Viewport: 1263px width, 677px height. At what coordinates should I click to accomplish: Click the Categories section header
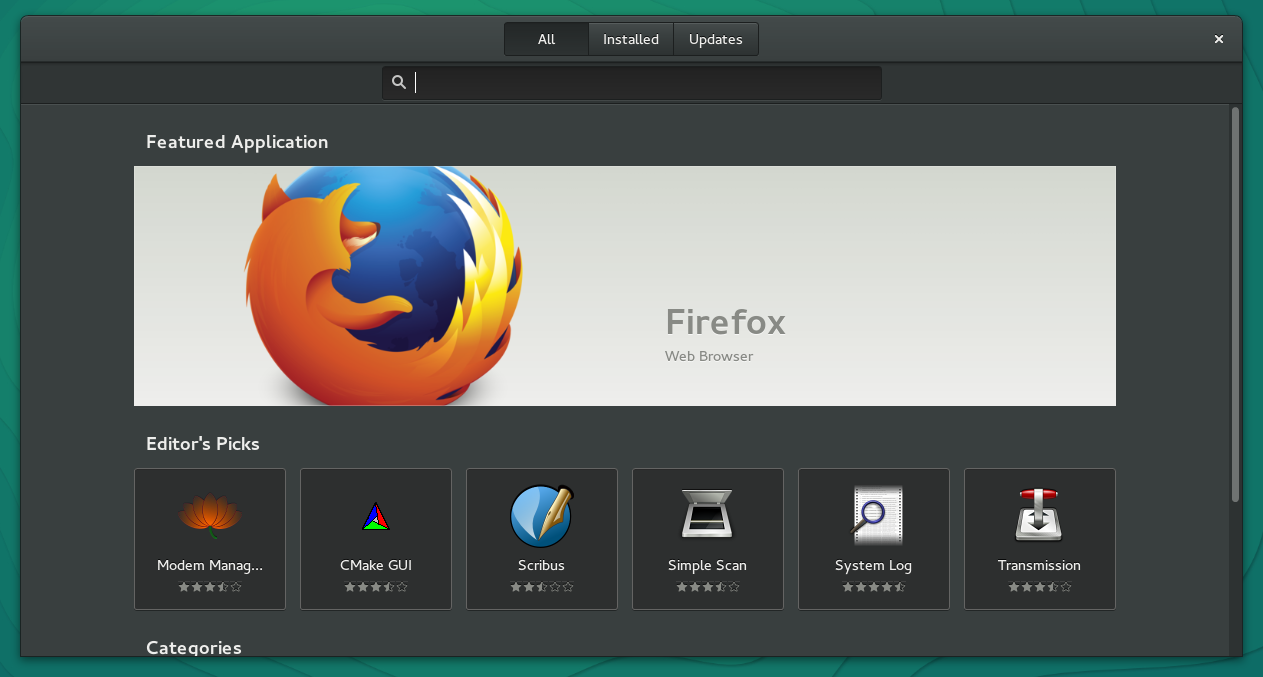193,648
